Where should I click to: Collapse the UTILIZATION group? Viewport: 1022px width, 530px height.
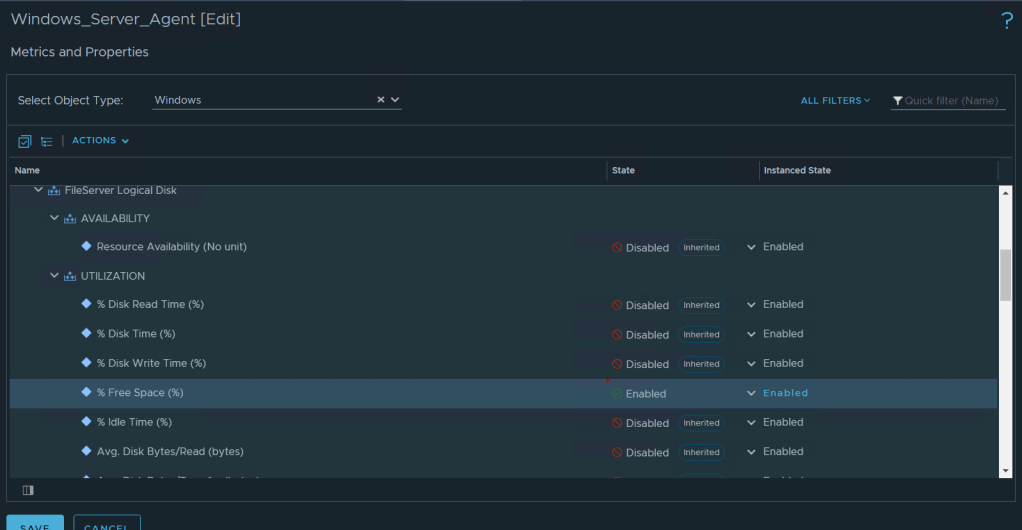pyautogui.click(x=55, y=276)
